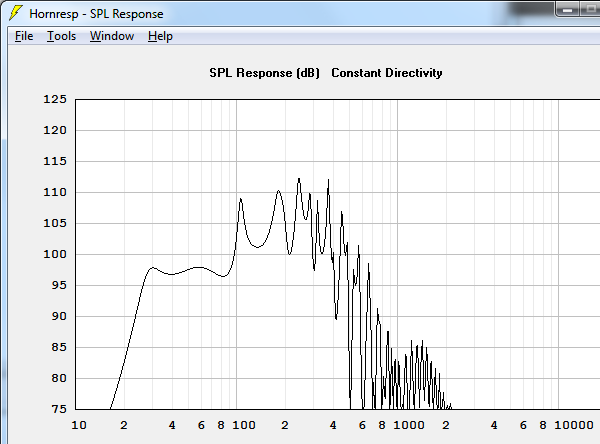Click the highest peak of the SPL curve
600x444 pixels.
299,179
